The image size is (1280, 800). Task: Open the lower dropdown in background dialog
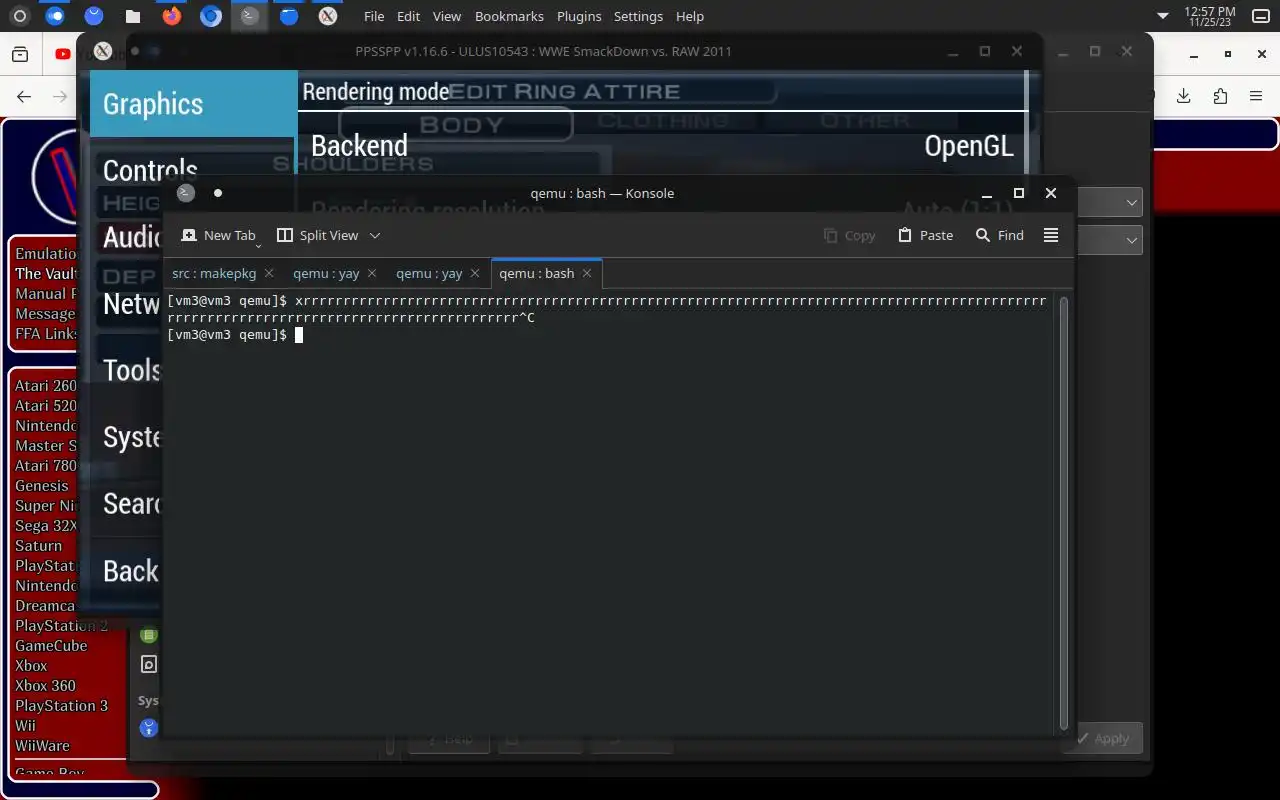coord(1112,240)
